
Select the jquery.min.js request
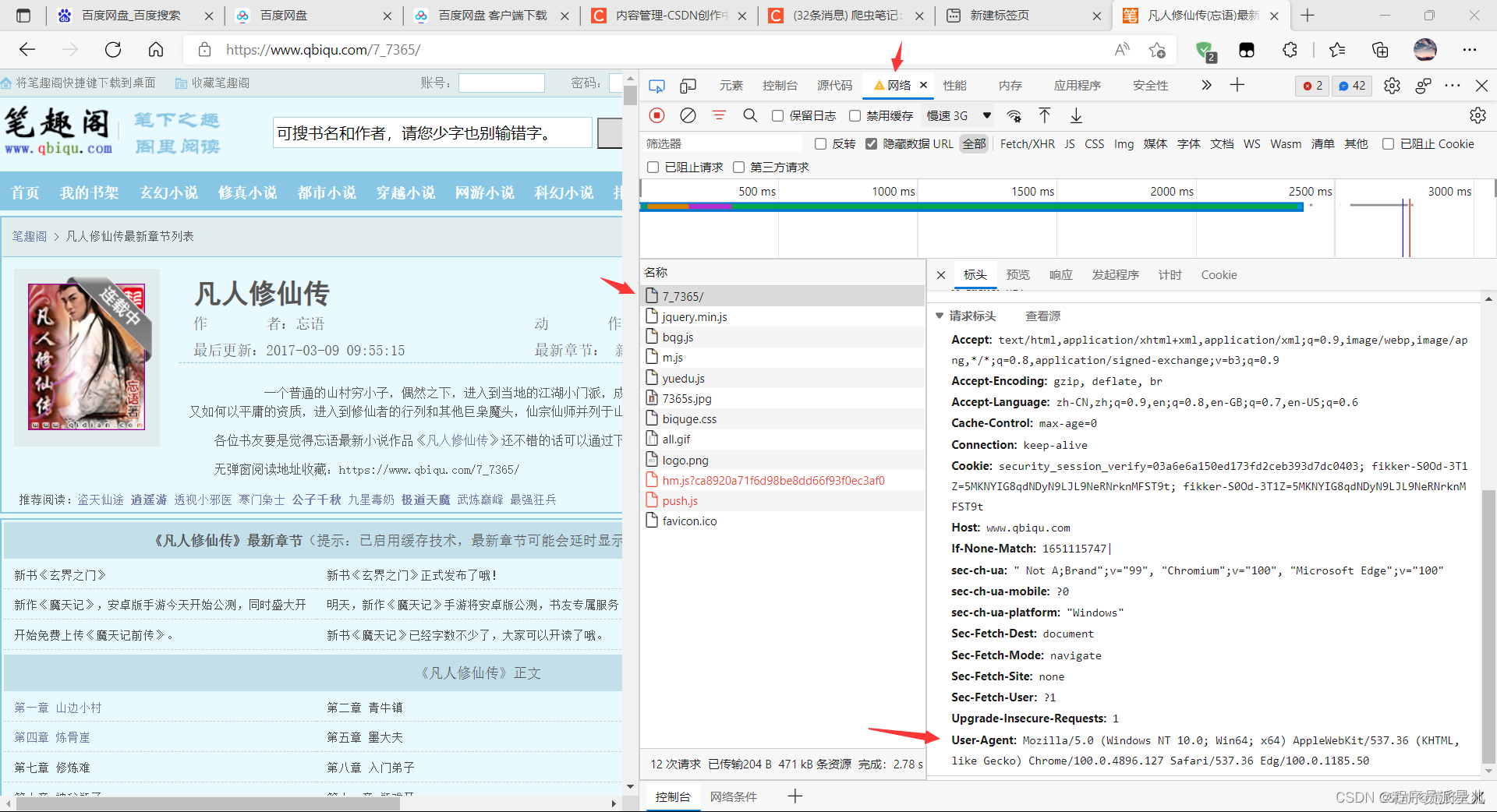coord(782,316)
